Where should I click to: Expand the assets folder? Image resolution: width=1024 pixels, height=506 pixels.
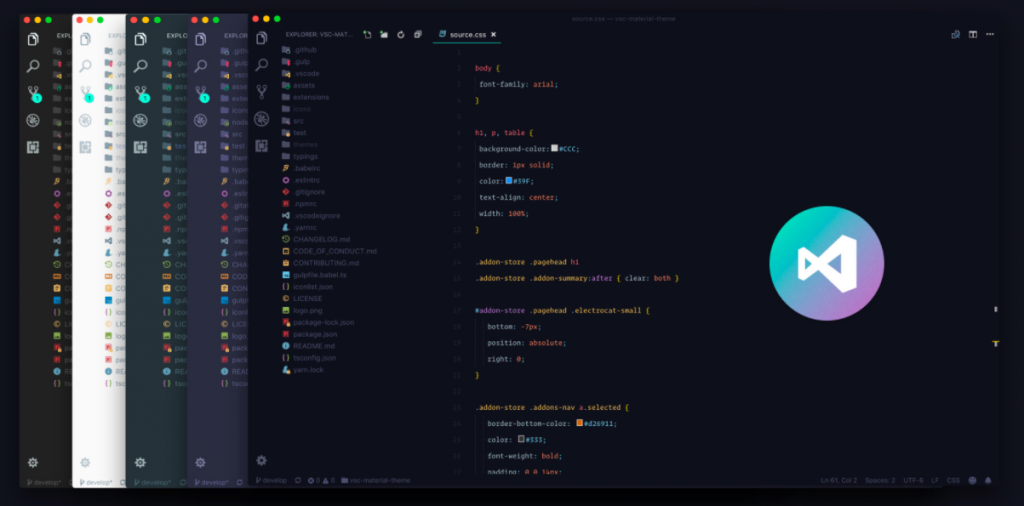tap(299, 86)
